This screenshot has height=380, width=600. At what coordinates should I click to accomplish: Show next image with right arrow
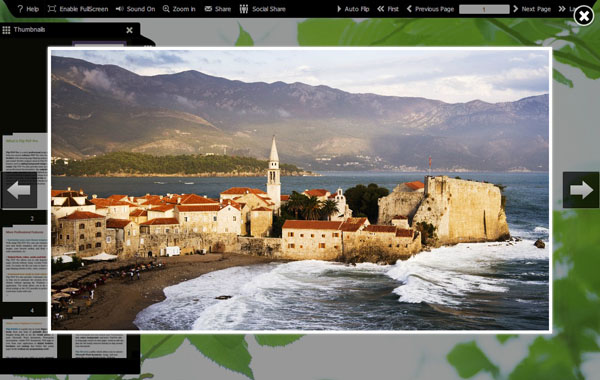point(581,190)
